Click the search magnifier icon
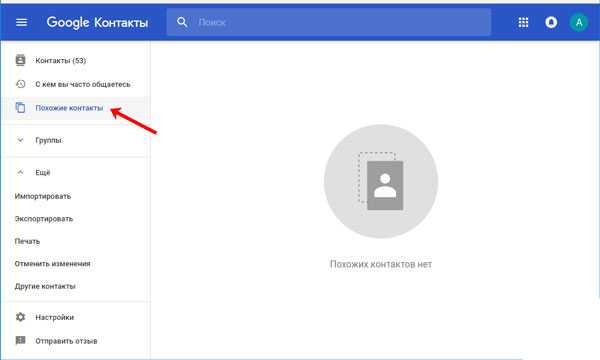The image size is (600, 360). [x=182, y=22]
